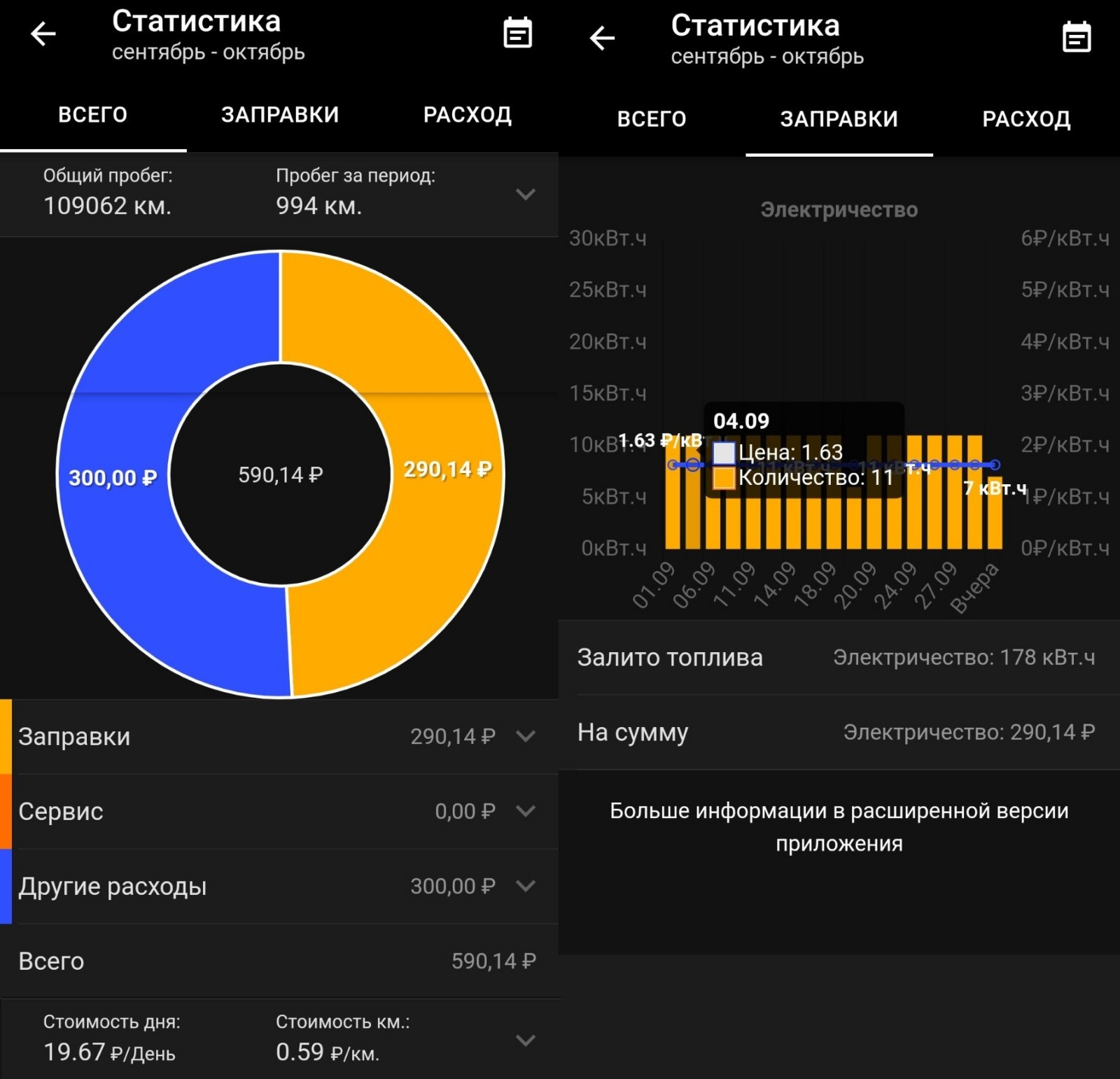1120x1079 pixels.
Task: Tap Залито топлива row
Action: click(x=839, y=657)
